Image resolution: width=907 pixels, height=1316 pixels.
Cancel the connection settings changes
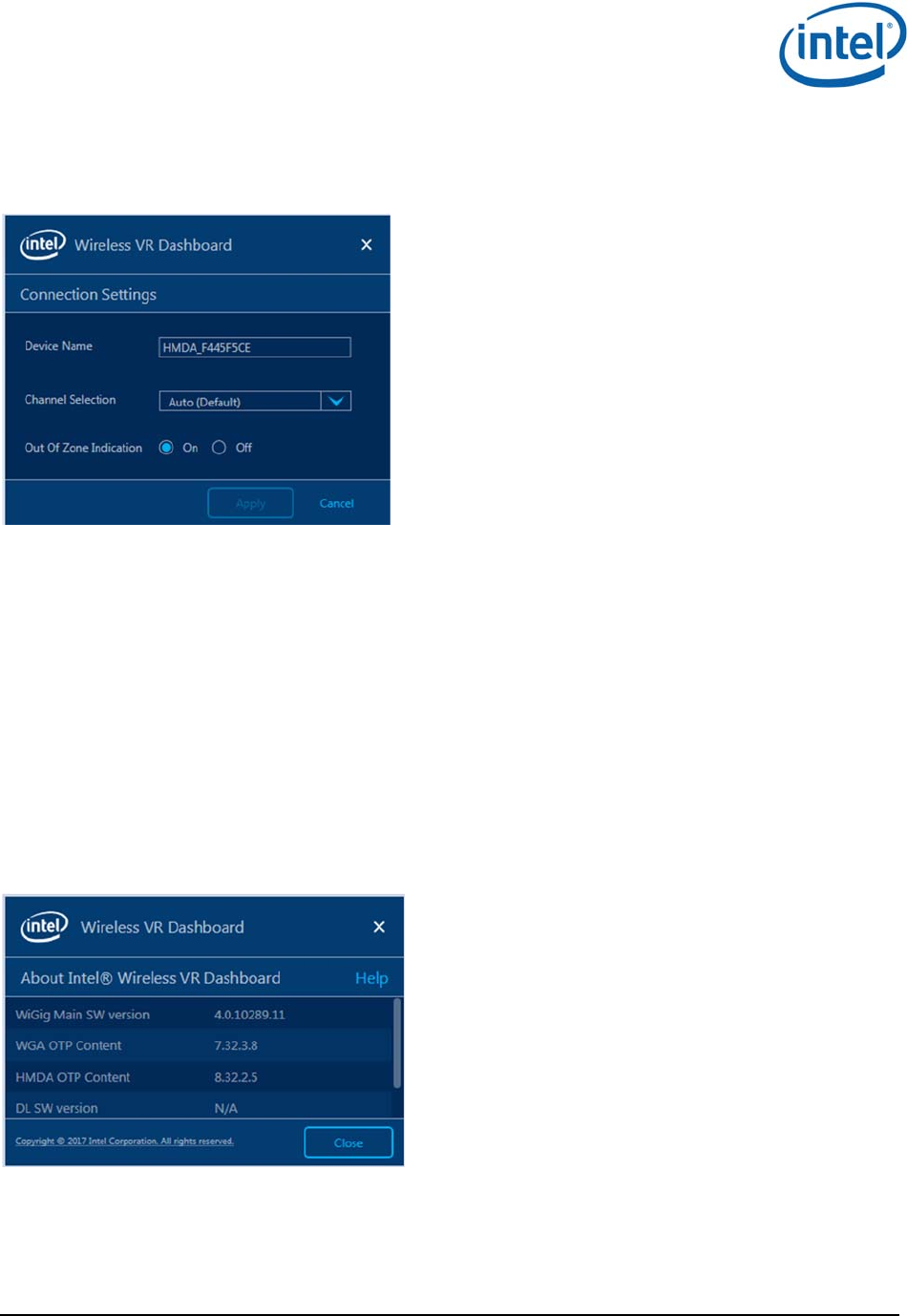(x=336, y=503)
